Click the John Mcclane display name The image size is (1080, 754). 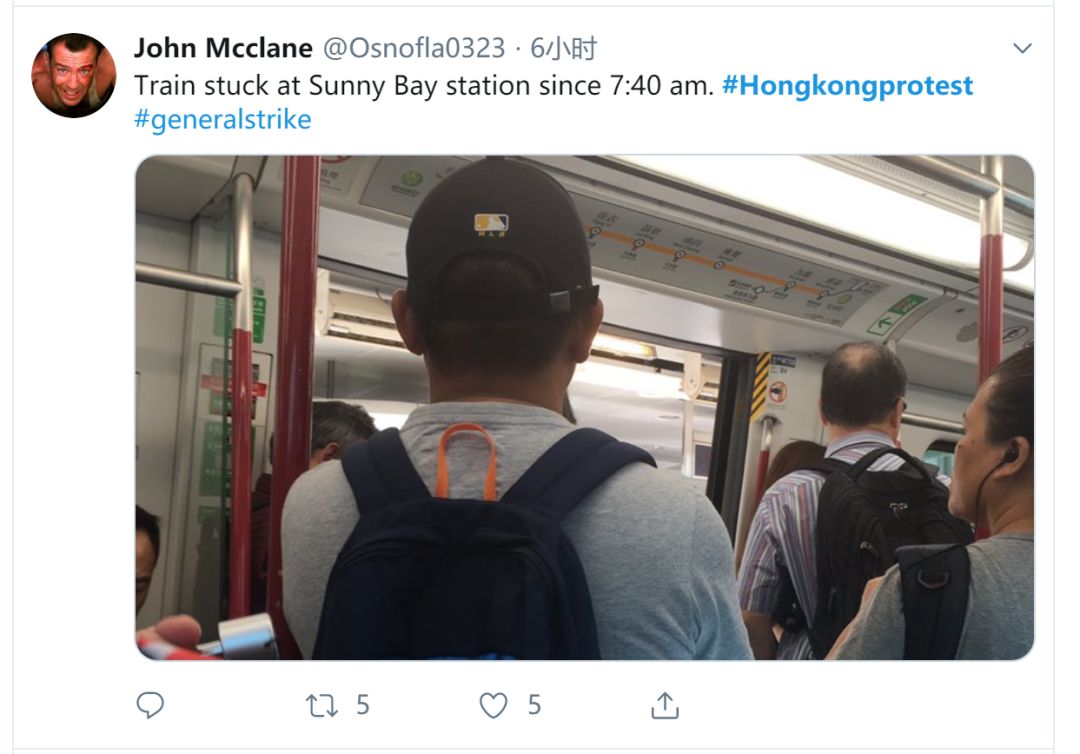tap(223, 48)
